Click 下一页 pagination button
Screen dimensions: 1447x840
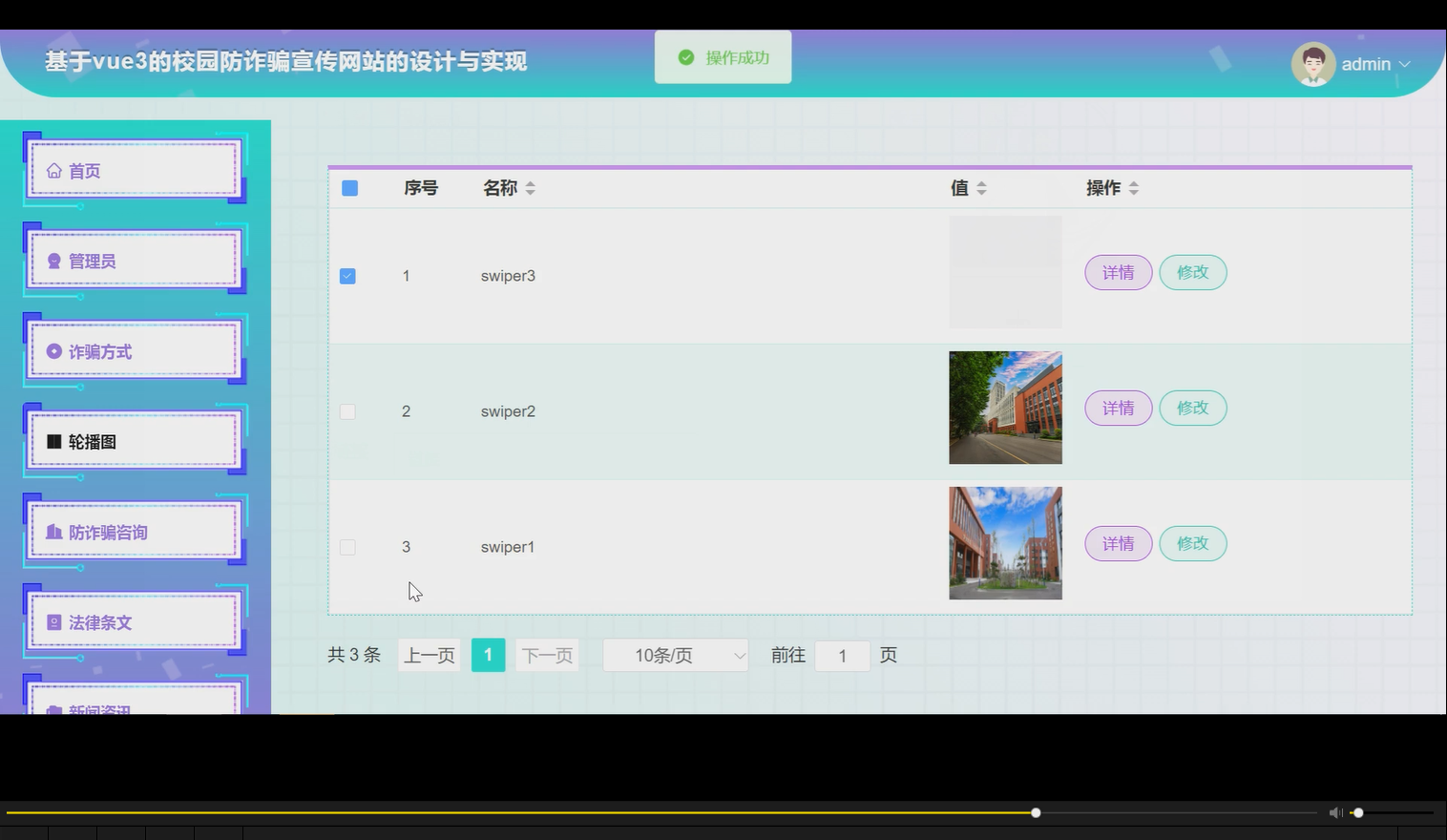547,655
